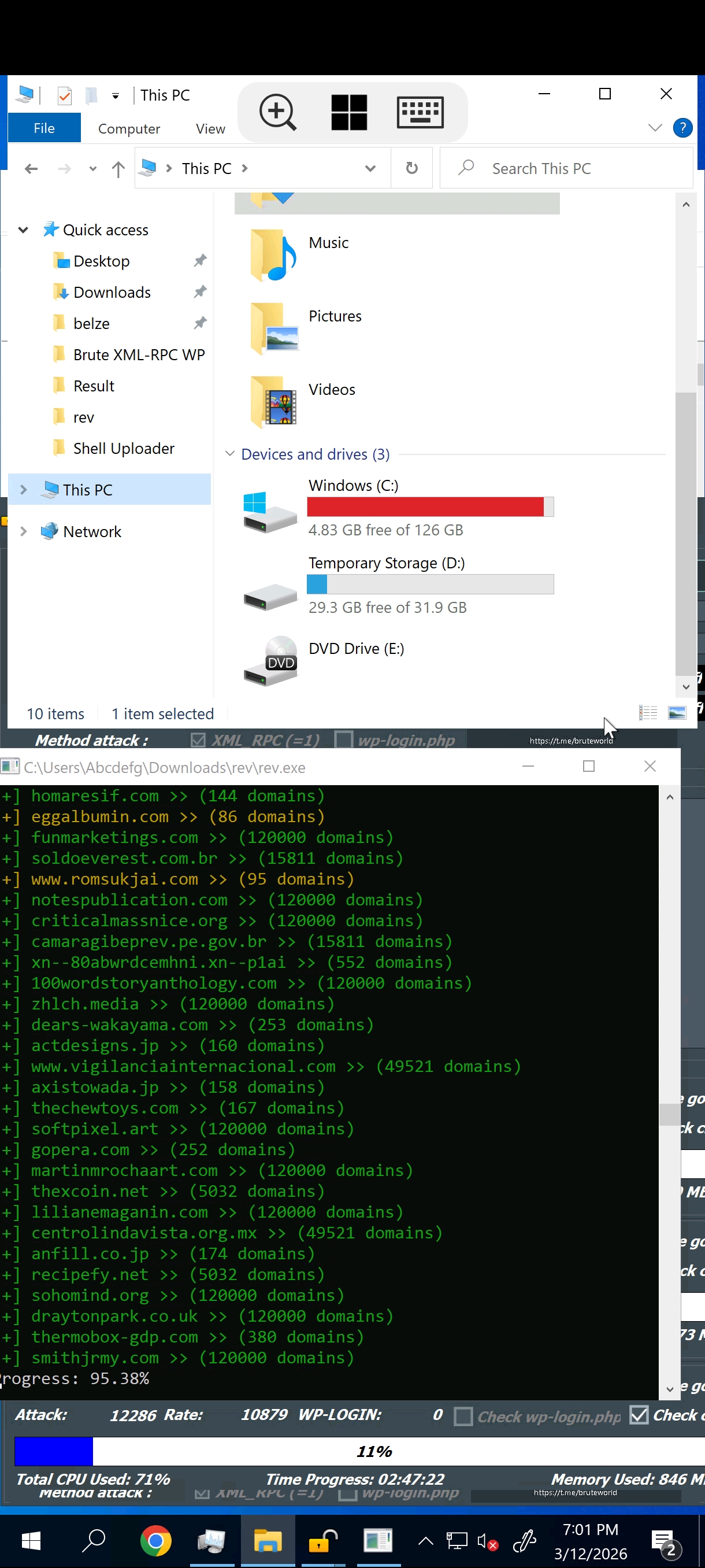This screenshot has width=705, height=1568.
Task: Click the muted volume tray icon
Action: 488,1541
